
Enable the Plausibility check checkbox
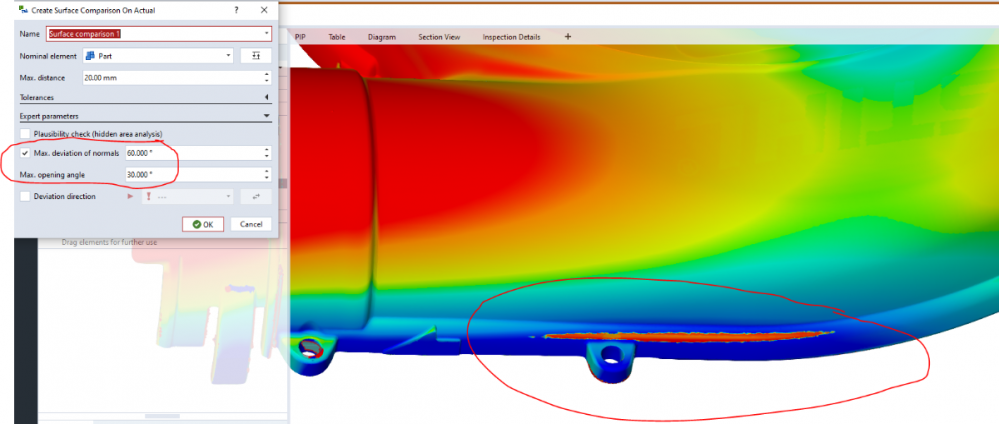point(26,134)
